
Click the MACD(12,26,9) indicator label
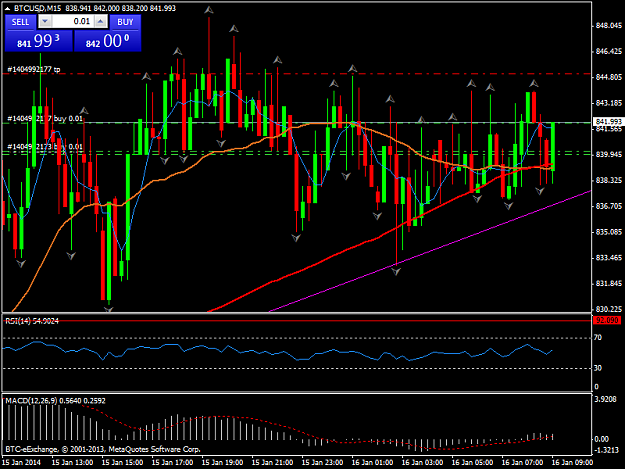point(55,401)
